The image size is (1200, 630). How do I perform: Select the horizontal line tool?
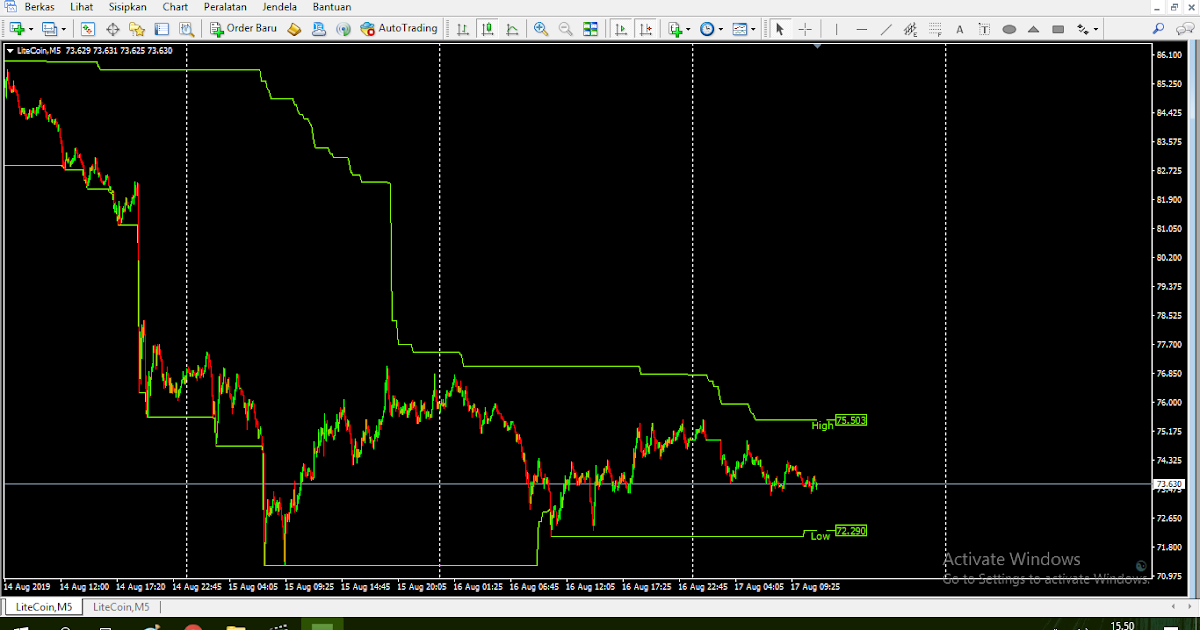(862, 28)
